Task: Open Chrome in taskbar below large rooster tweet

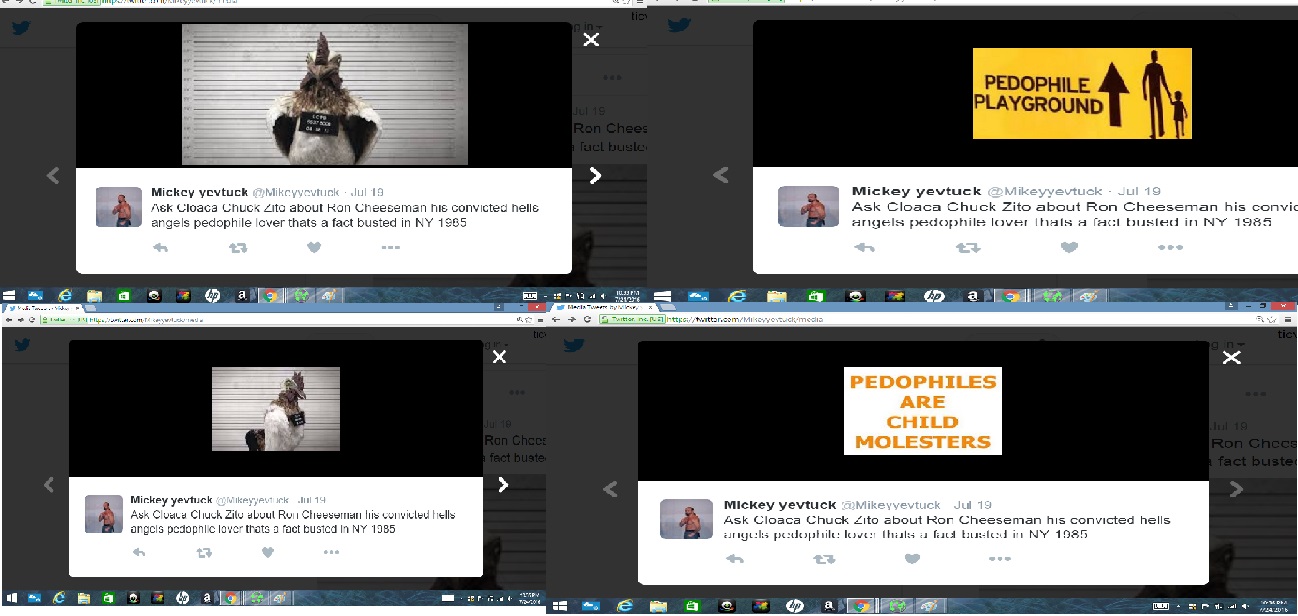Action: click(269, 296)
